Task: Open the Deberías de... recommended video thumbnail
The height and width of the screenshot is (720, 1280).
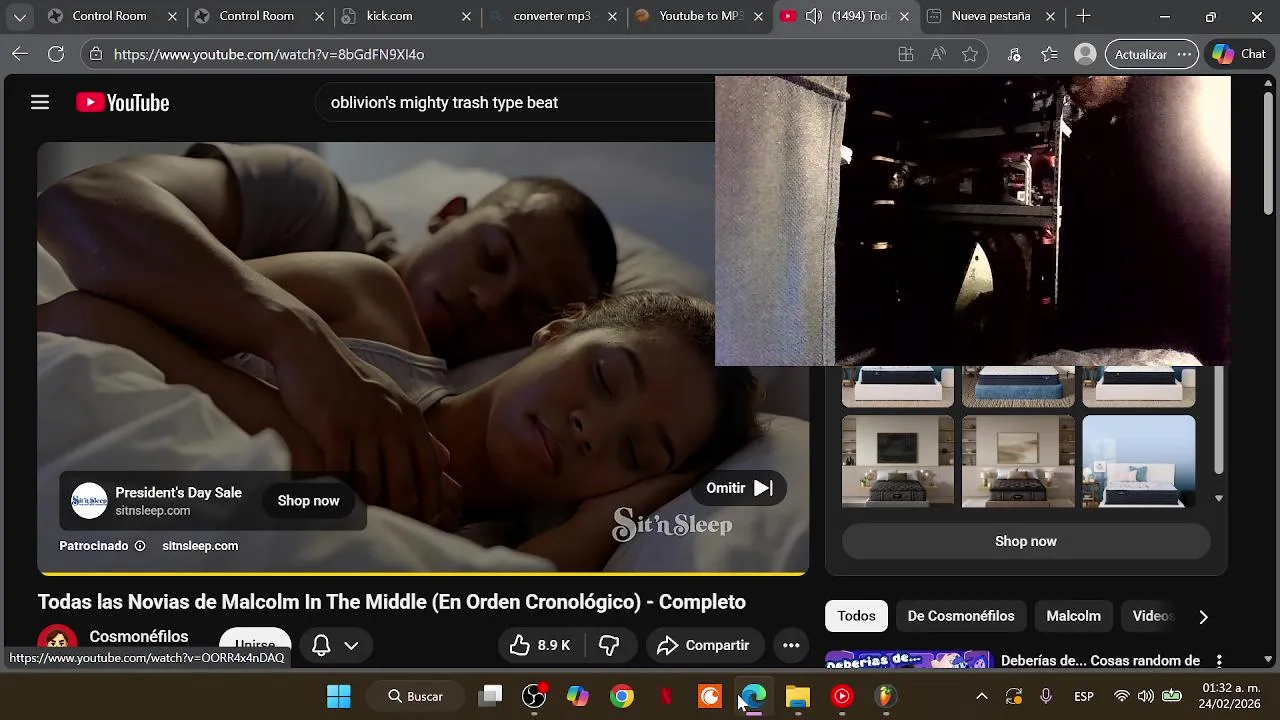Action: 908,660
